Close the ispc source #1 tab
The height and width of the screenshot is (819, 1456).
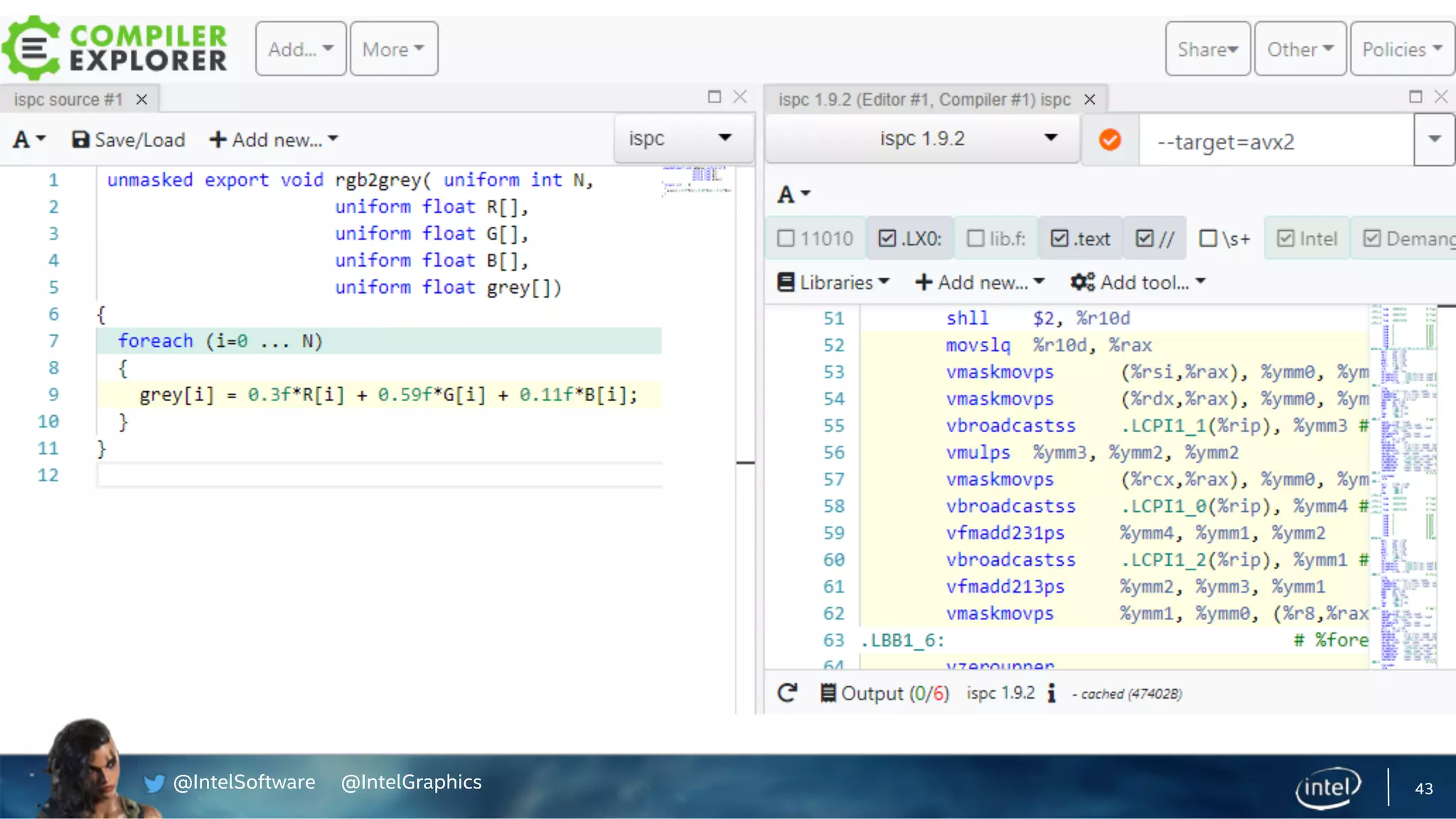click(x=141, y=100)
